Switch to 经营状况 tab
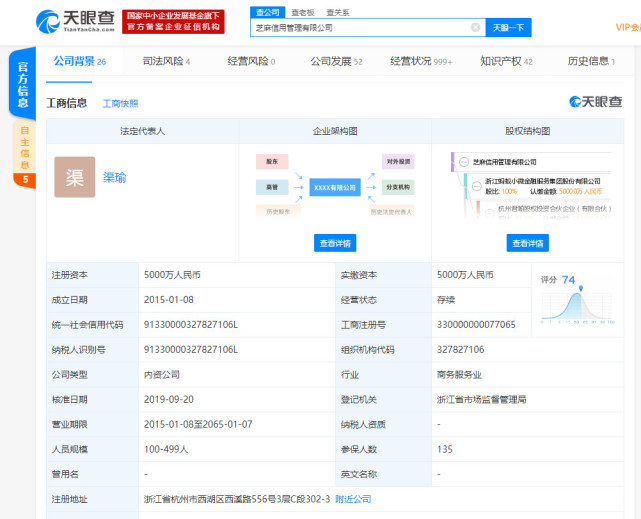This screenshot has height=519, width=641. 421,62
